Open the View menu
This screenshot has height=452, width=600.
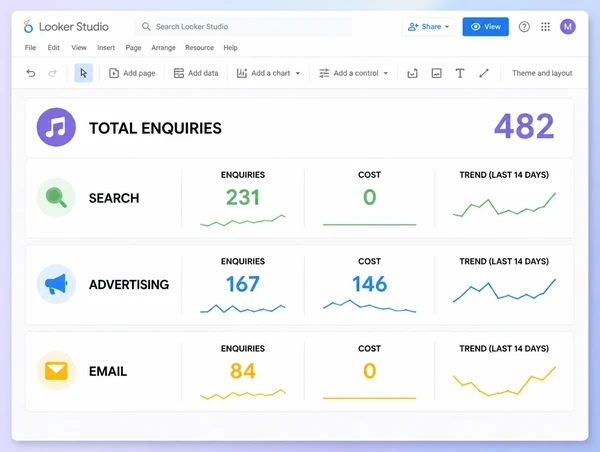point(79,48)
